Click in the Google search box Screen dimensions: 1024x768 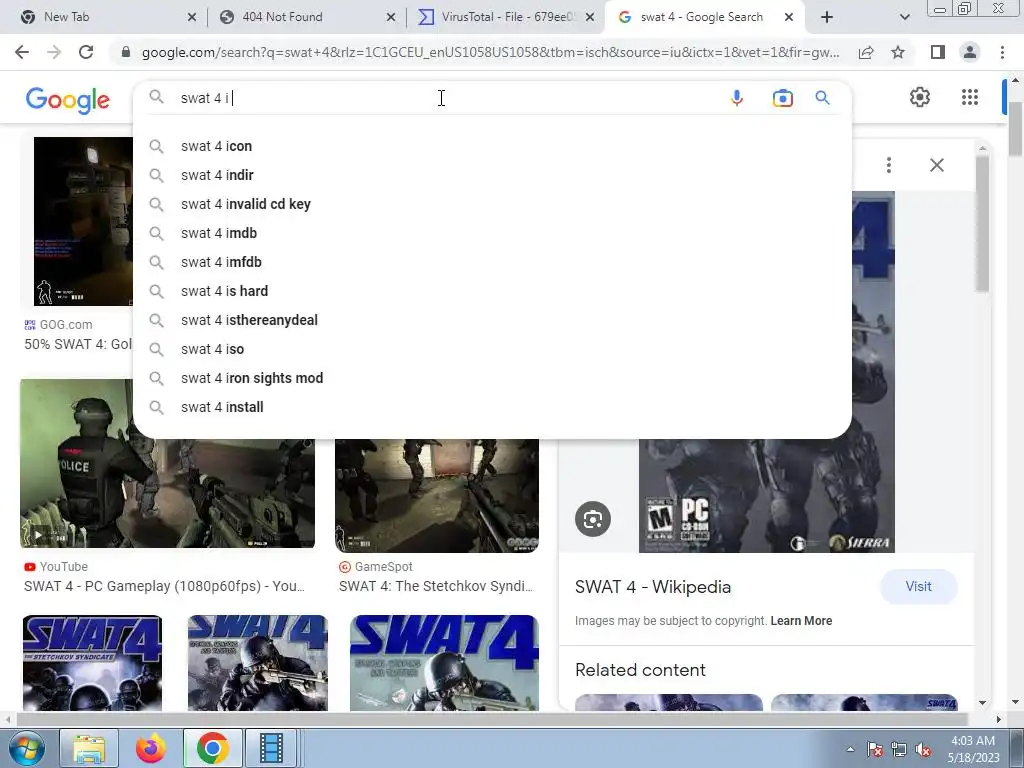click(x=444, y=98)
